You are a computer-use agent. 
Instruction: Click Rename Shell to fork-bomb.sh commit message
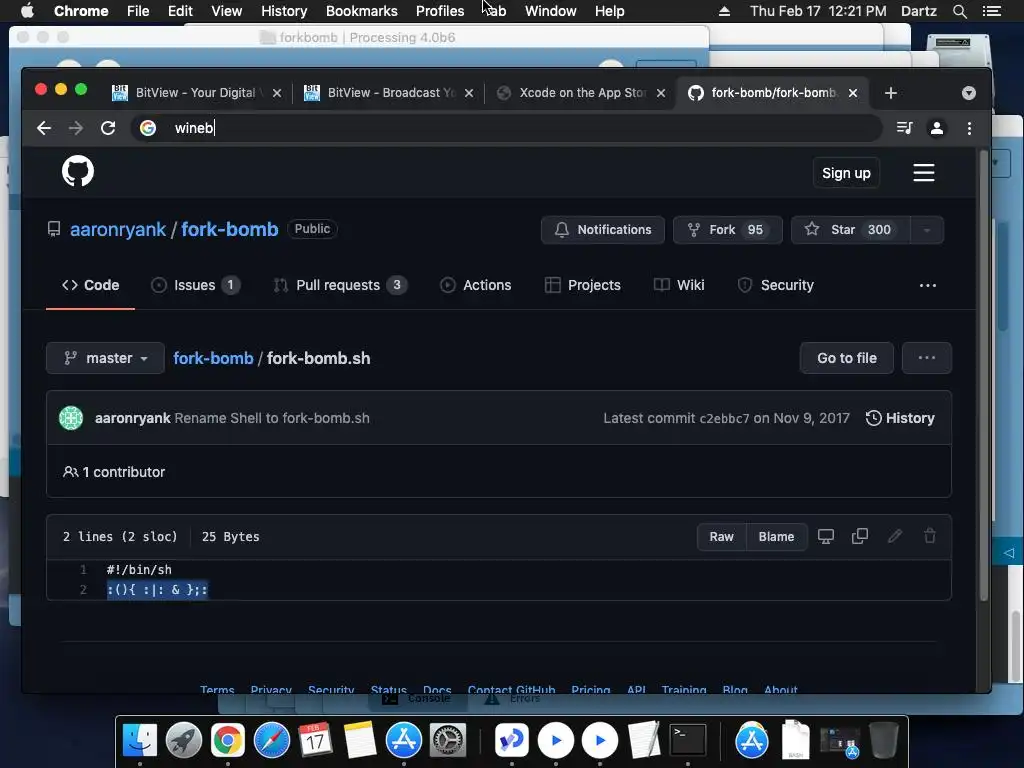click(272, 418)
